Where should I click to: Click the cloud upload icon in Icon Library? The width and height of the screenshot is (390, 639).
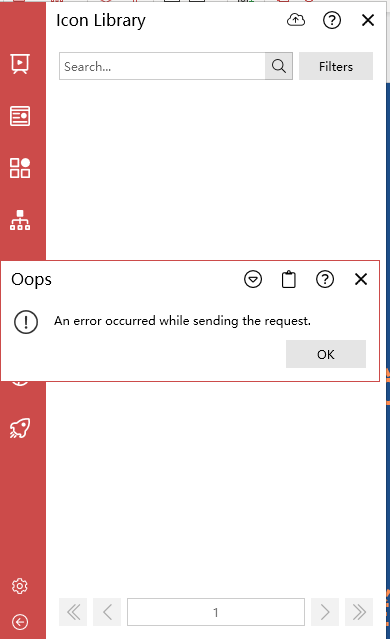[296, 20]
